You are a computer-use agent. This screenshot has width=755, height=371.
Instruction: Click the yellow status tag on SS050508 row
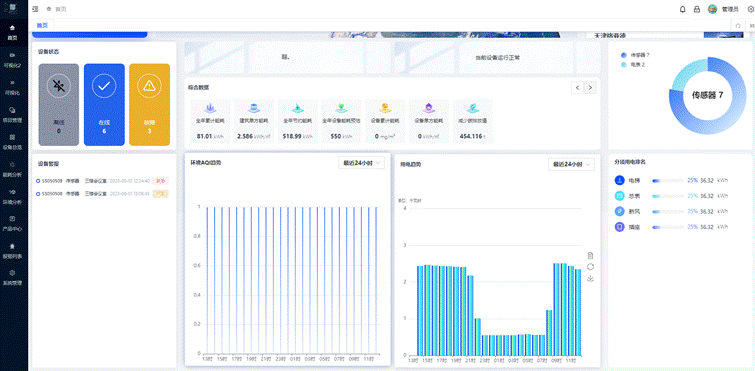(x=160, y=193)
